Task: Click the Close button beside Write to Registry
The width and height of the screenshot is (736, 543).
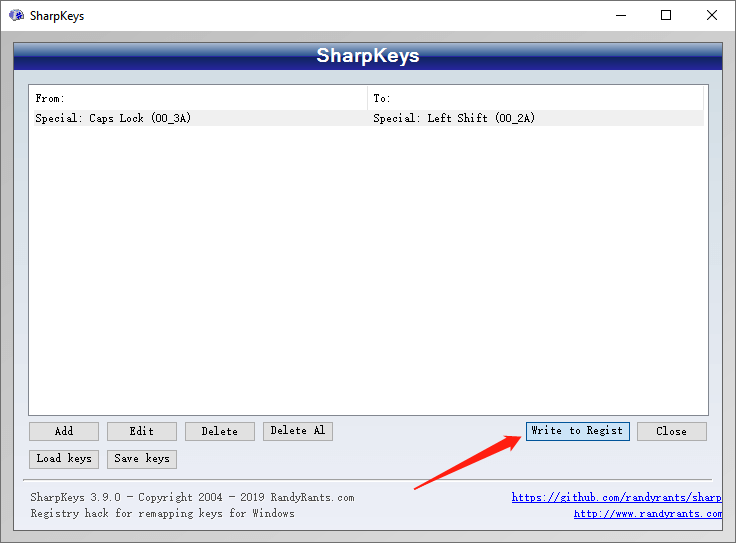Action: click(672, 431)
